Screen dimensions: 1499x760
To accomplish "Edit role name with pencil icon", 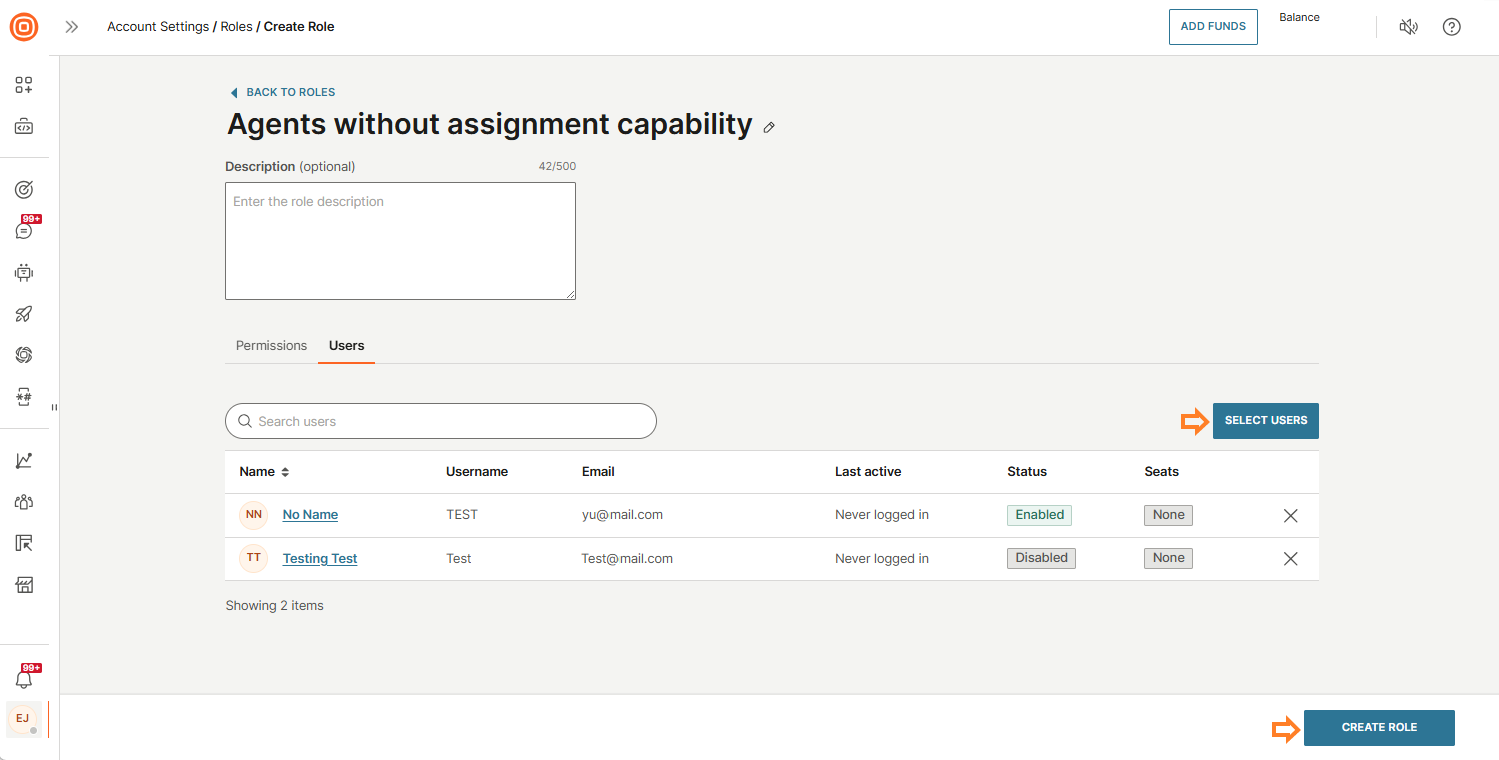I will tap(769, 127).
